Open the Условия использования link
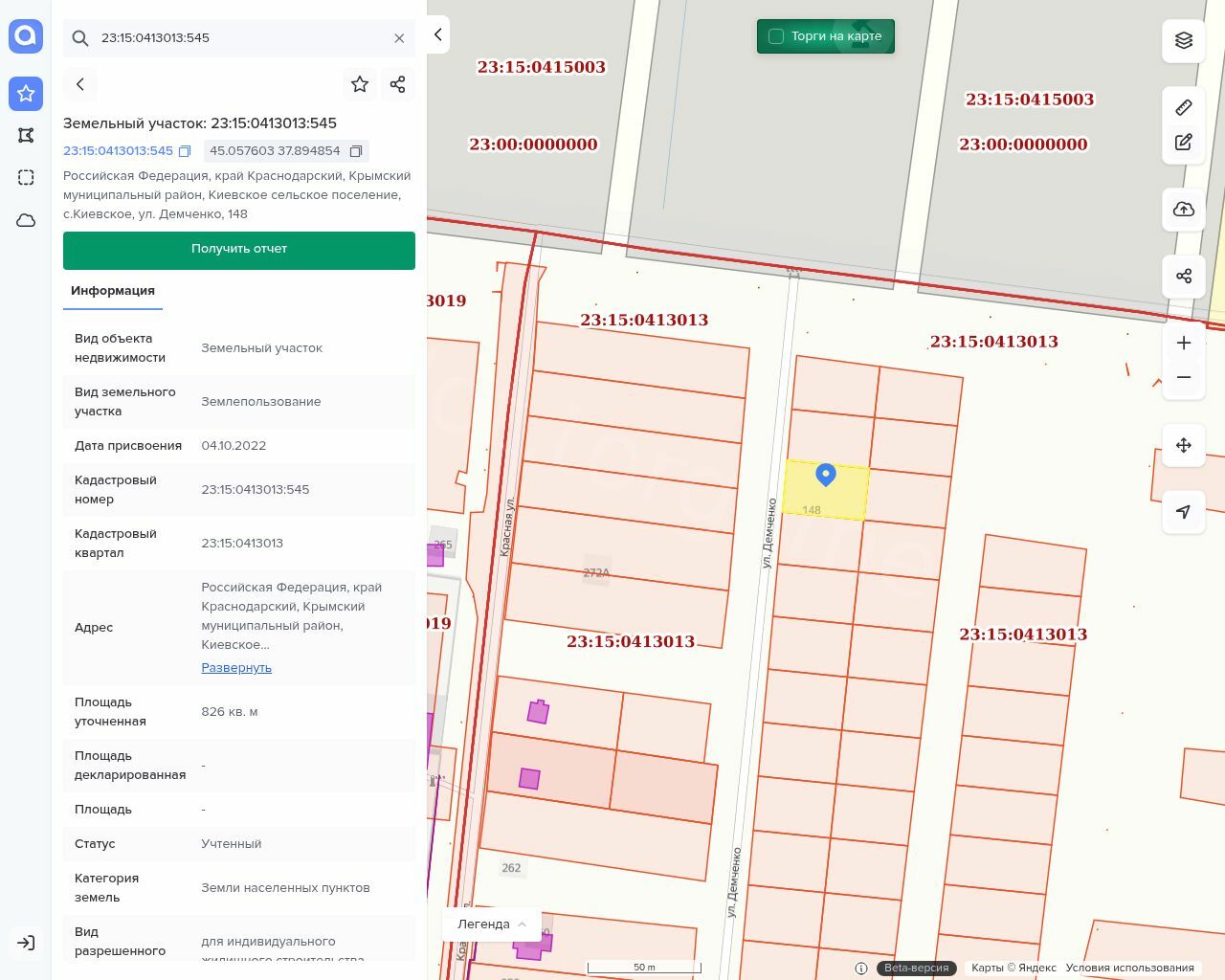 point(1129,968)
